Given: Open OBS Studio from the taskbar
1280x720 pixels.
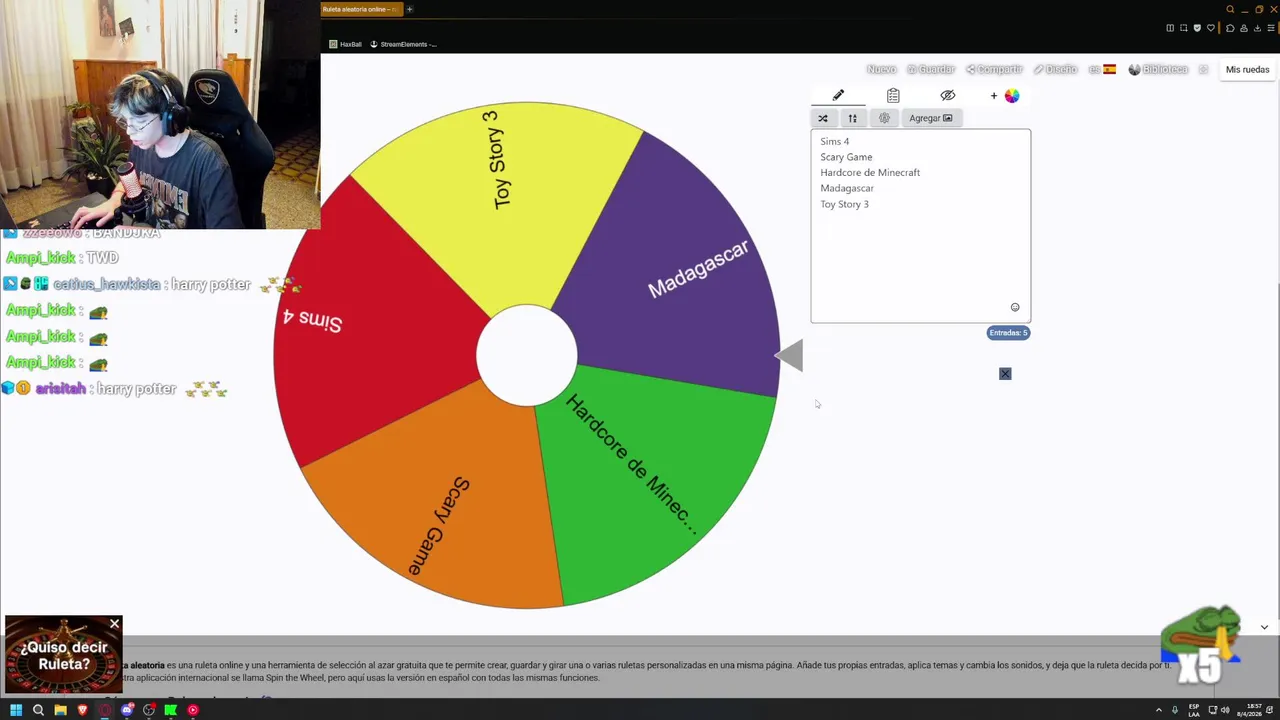Looking at the screenshot, I should click(149, 710).
